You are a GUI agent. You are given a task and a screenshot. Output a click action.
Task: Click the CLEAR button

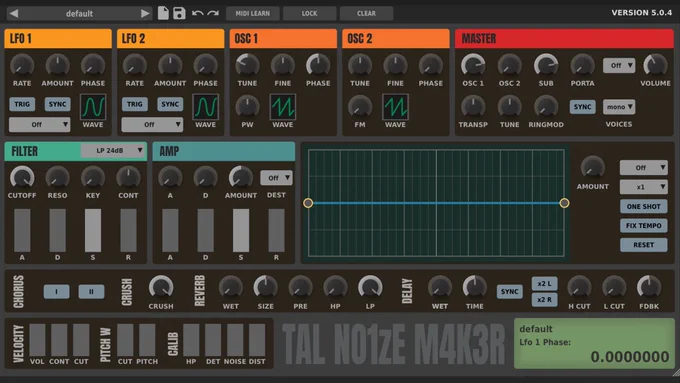click(366, 13)
